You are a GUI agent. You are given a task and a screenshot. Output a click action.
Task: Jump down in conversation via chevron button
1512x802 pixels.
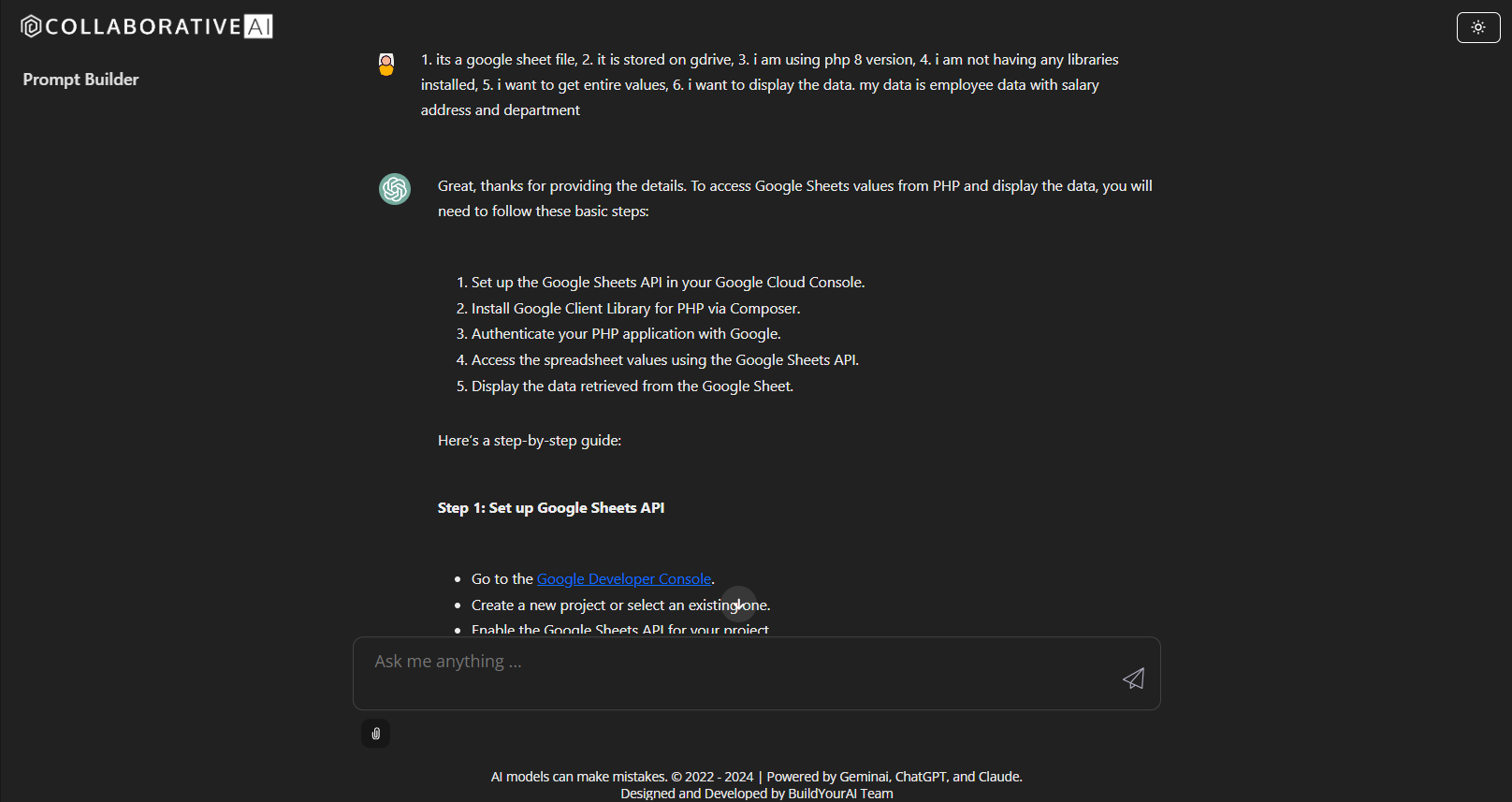(x=738, y=605)
